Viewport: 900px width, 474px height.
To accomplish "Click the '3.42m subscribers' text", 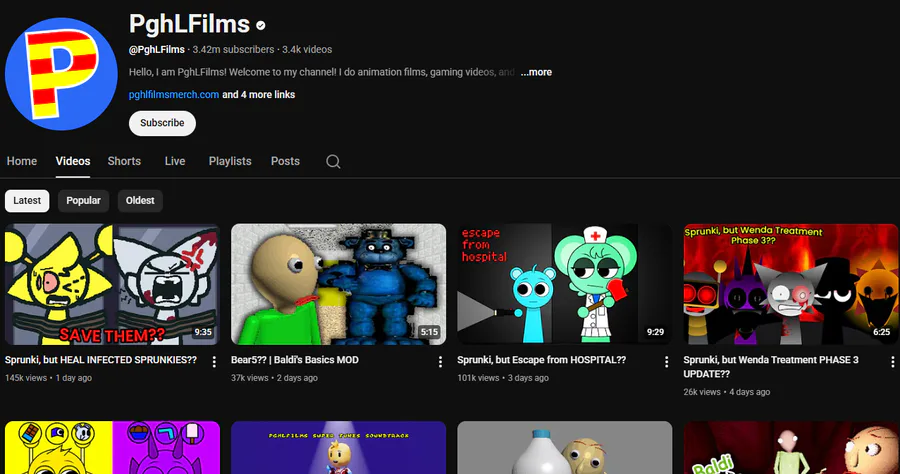I will click(233, 50).
